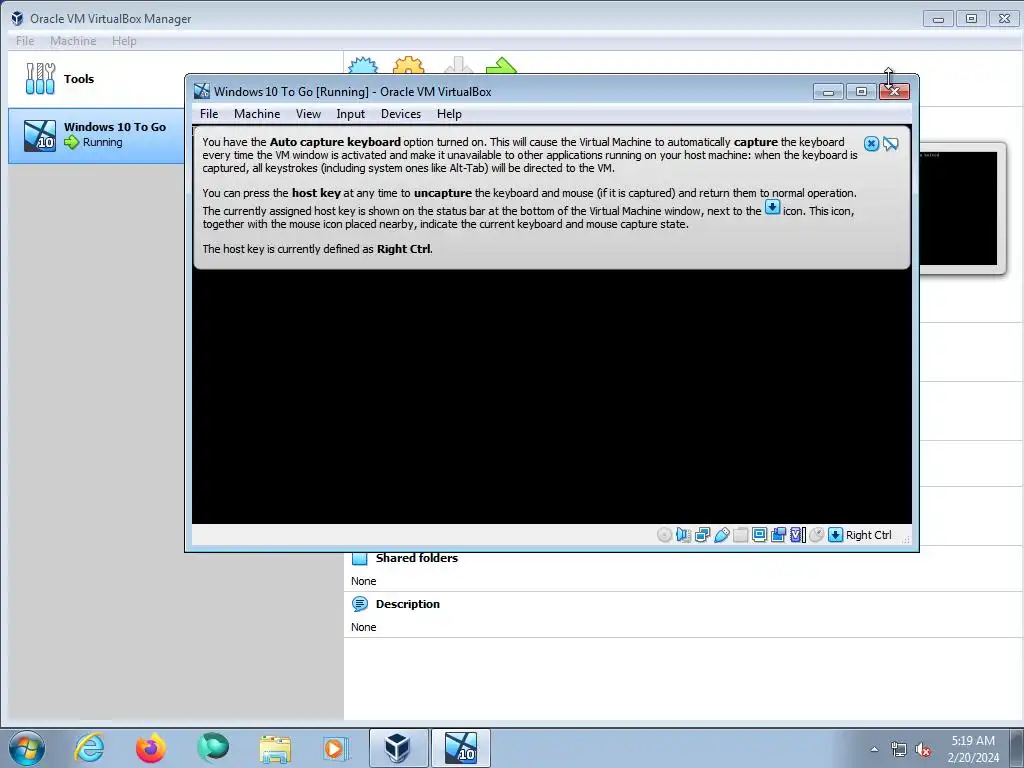Click the keyboard capture arrow icon
Viewport: 1024px width, 768px height.
[835, 535]
